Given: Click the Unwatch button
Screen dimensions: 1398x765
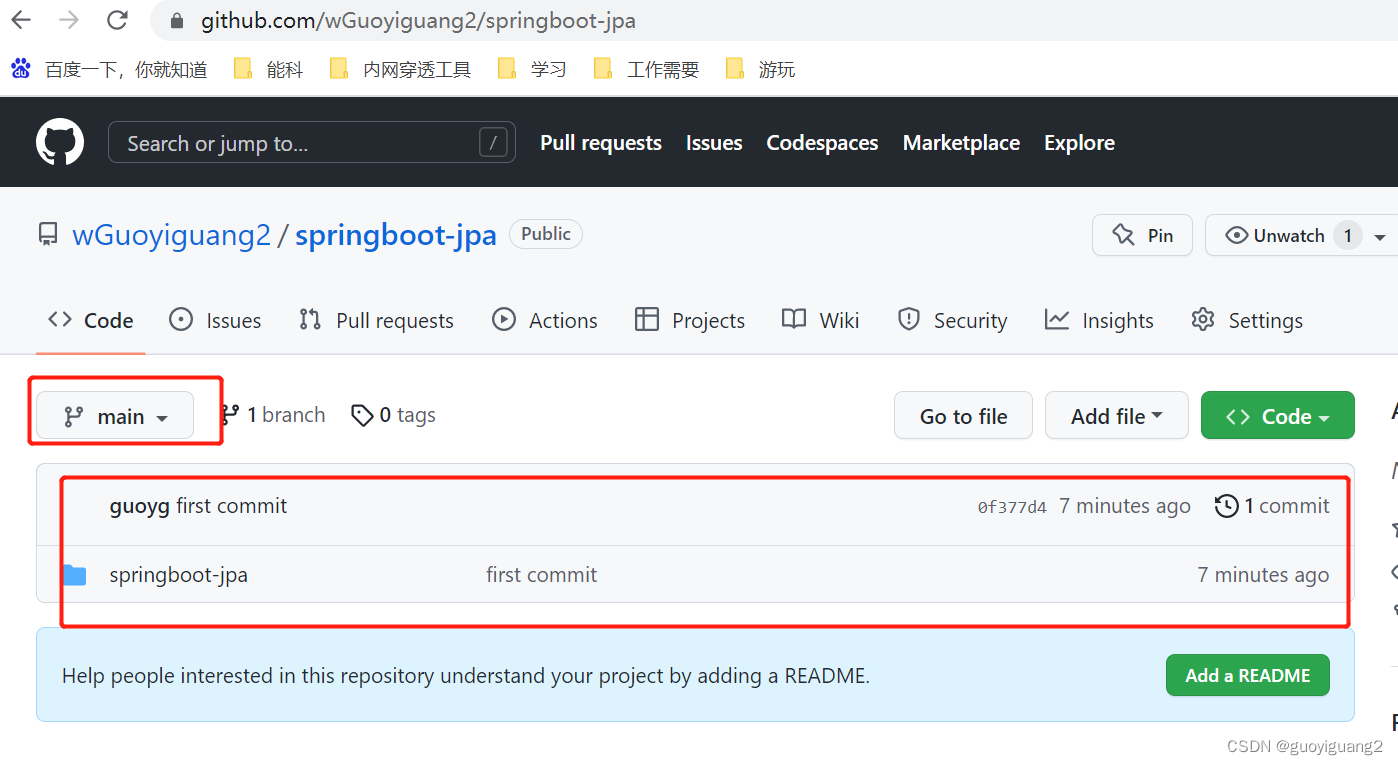Looking at the screenshot, I should tap(1288, 235).
